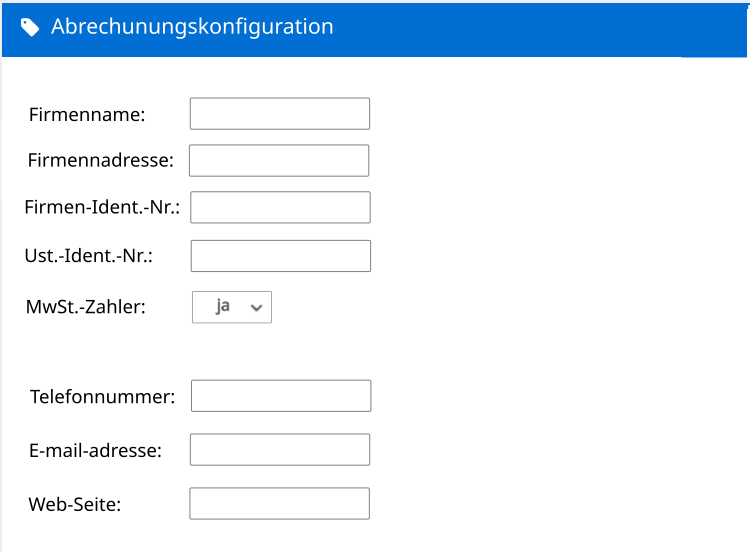The height and width of the screenshot is (552, 750).
Task: Click into the Firmennadresse text box
Action: coord(279,161)
